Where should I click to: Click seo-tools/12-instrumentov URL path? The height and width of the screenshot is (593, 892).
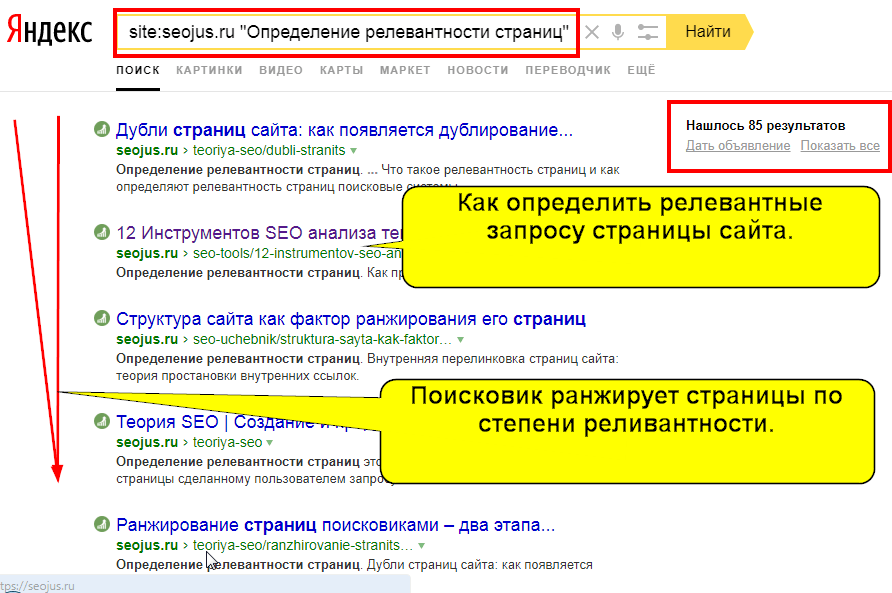(x=298, y=253)
